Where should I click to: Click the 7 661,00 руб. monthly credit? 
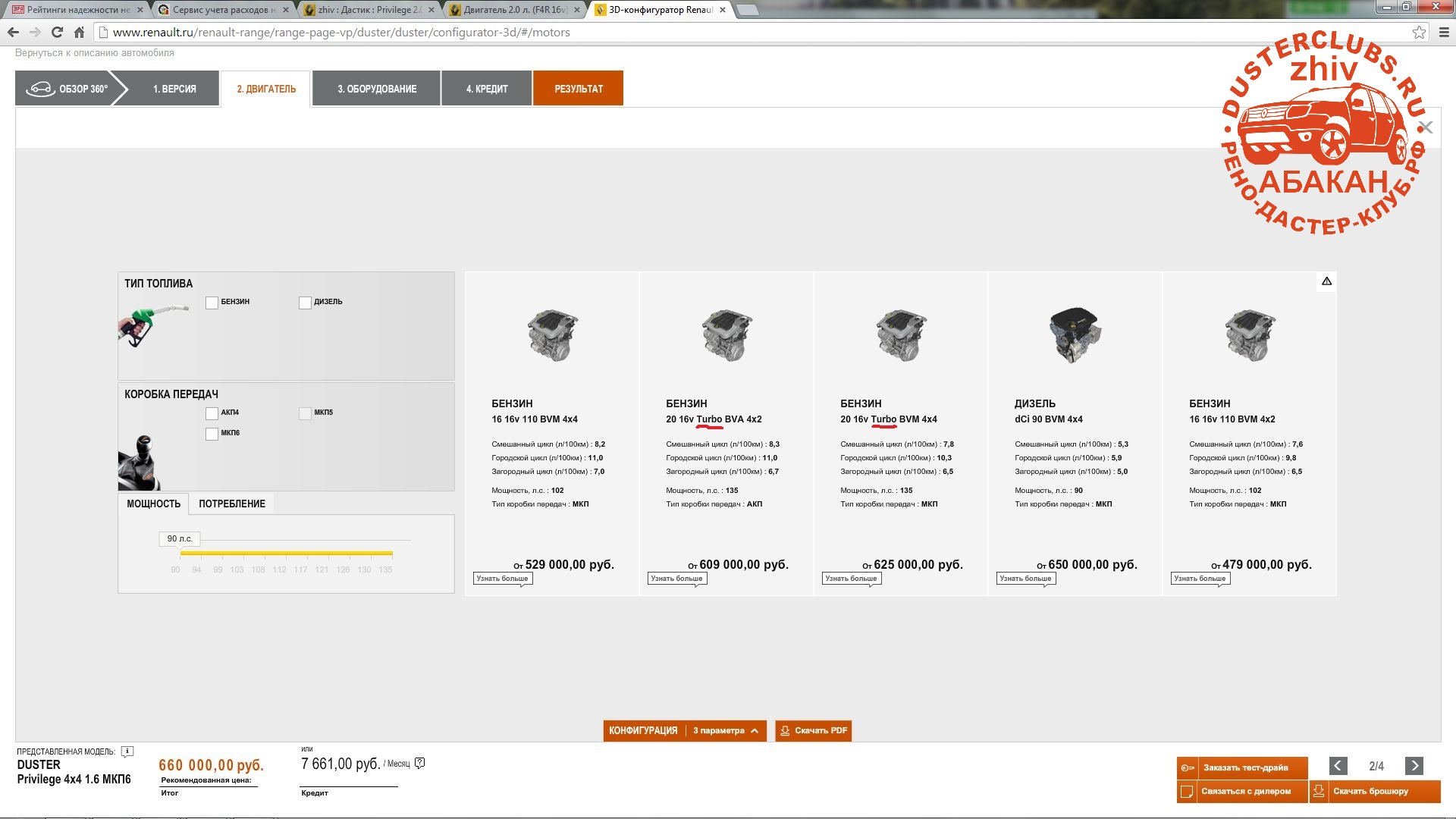tap(340, 764)
